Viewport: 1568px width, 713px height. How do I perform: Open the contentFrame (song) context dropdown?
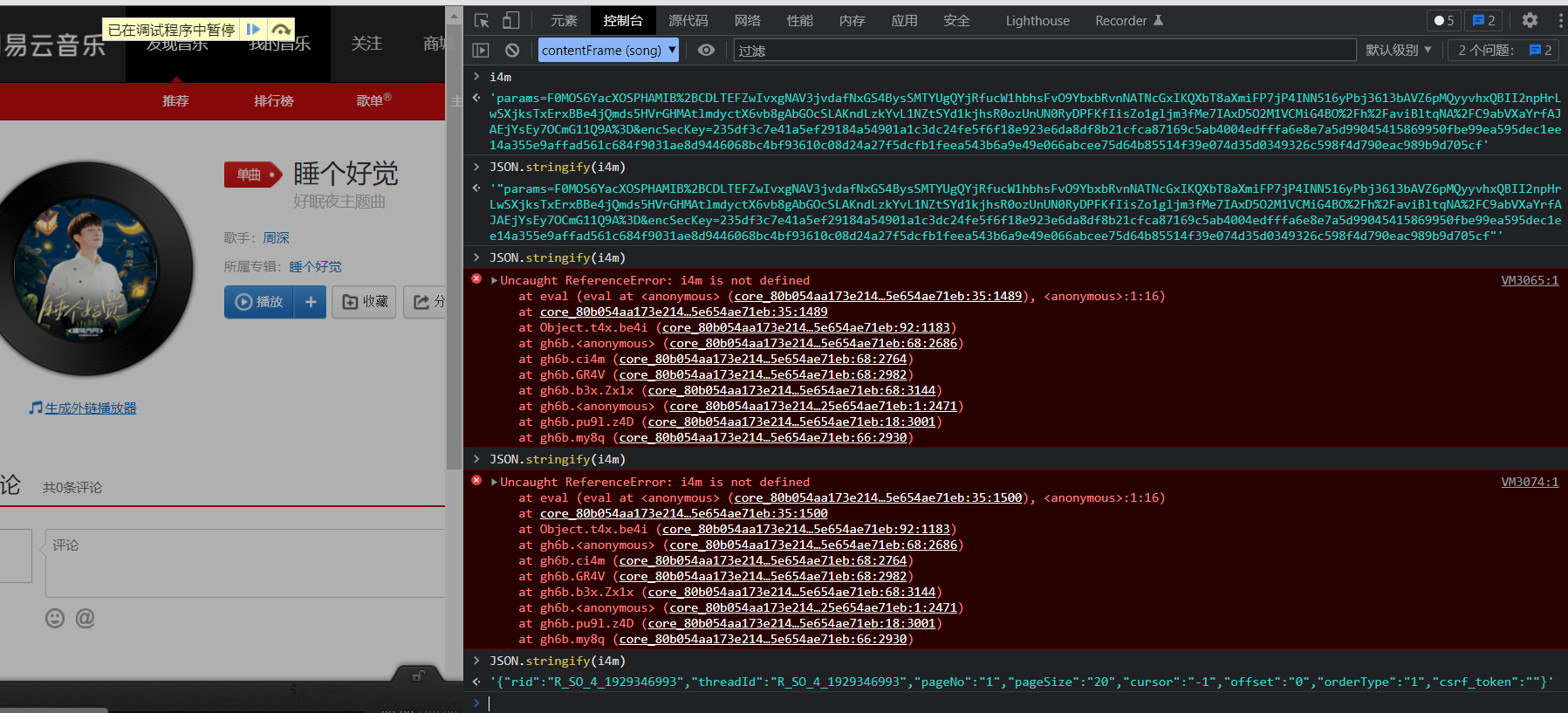pos(608,51)
